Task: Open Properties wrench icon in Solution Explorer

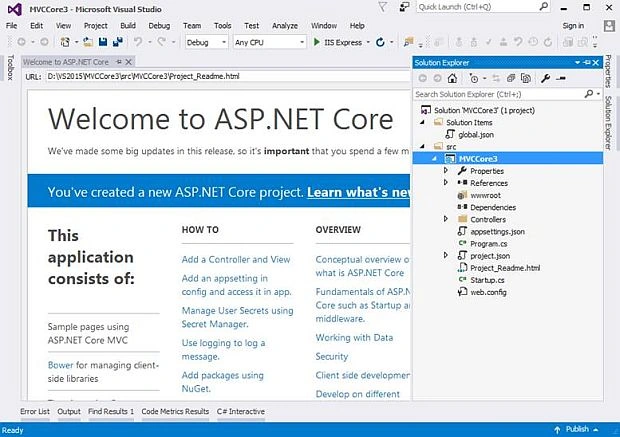Action: click(546, 78)
